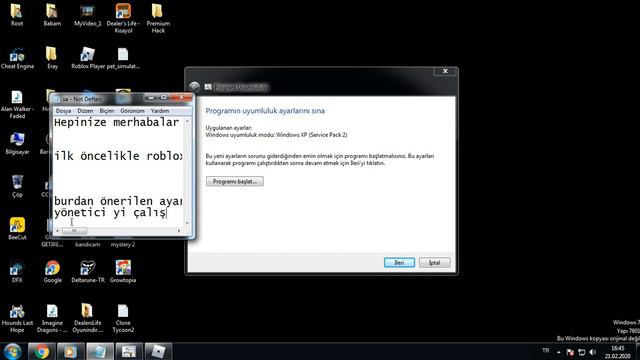Viewport: 640px width, 360px height.
Task: Launch Cheat Engine from desktop
Action: 17,58
